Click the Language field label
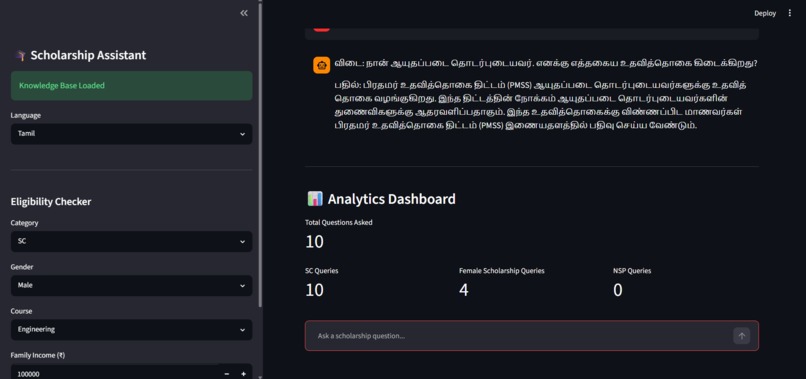 pyautogui.click(x=26, y=115)
